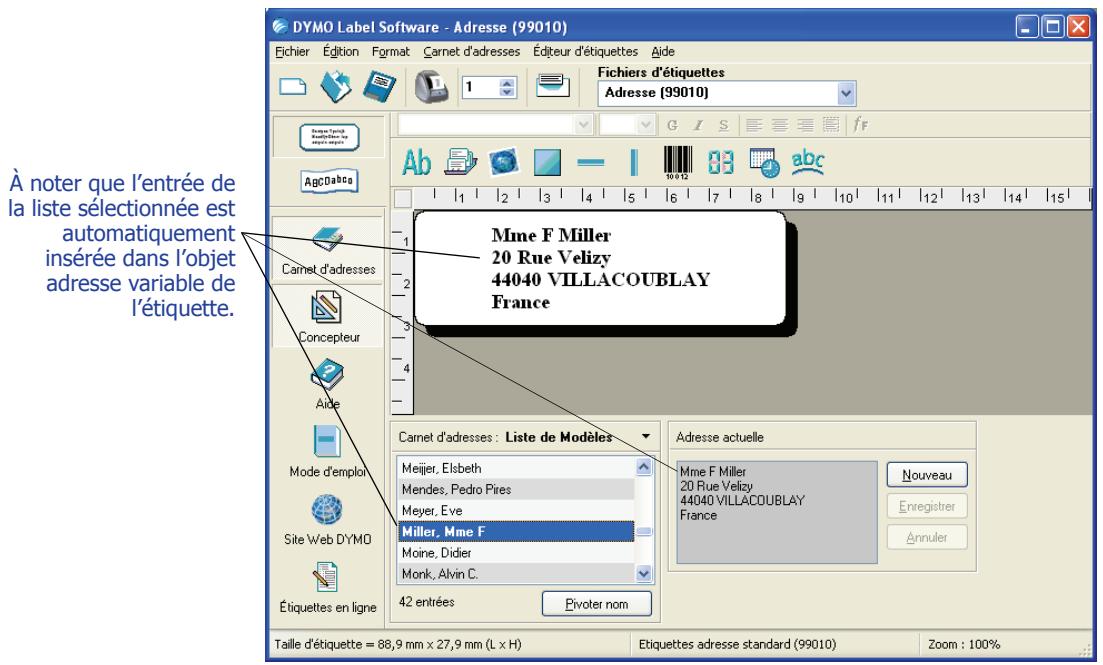This screenshot has width=1103, height=665.
Task: Click the justify text button
Action: click(831, 125)
